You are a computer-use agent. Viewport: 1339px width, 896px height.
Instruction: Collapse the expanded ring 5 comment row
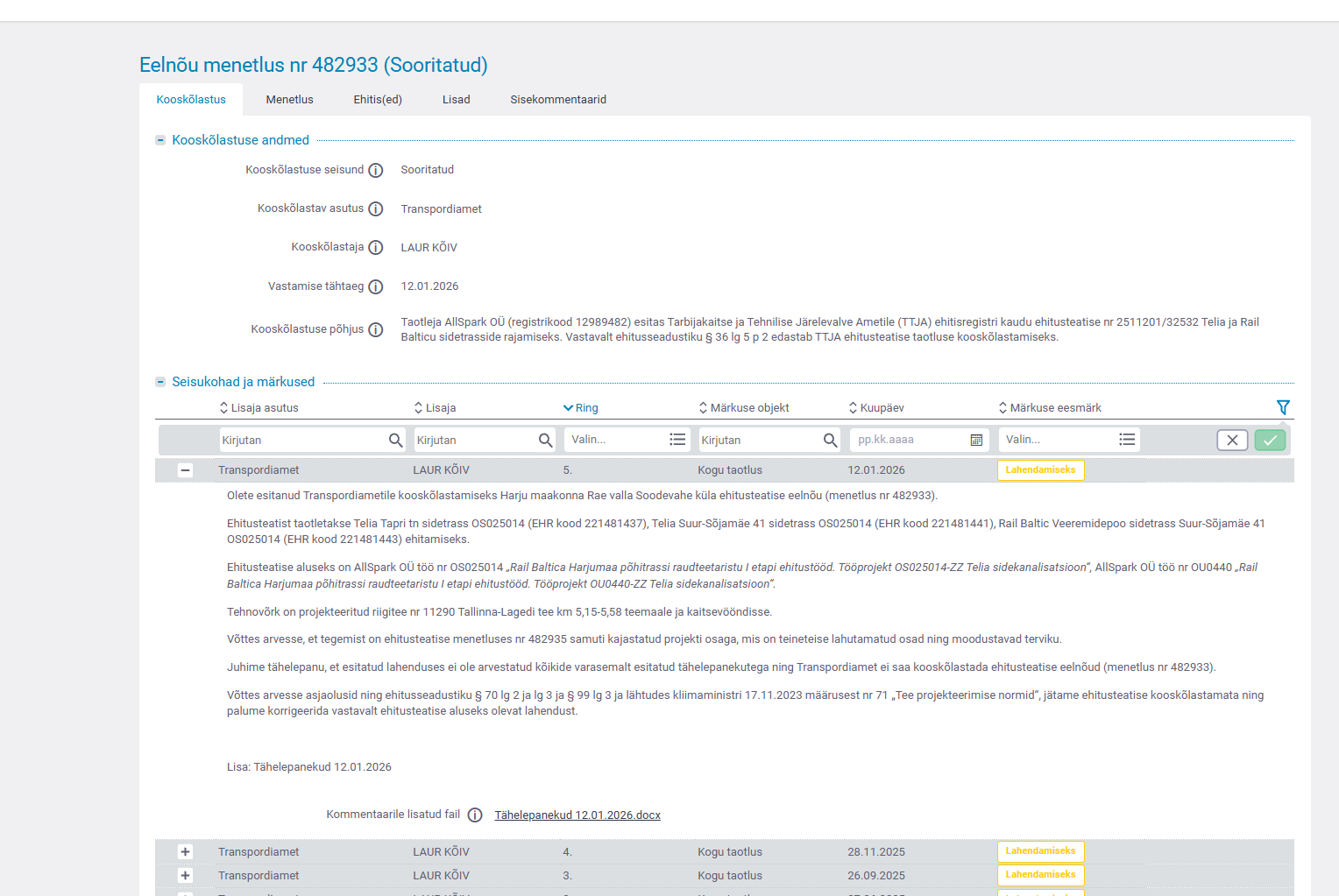tap(185, 470)
